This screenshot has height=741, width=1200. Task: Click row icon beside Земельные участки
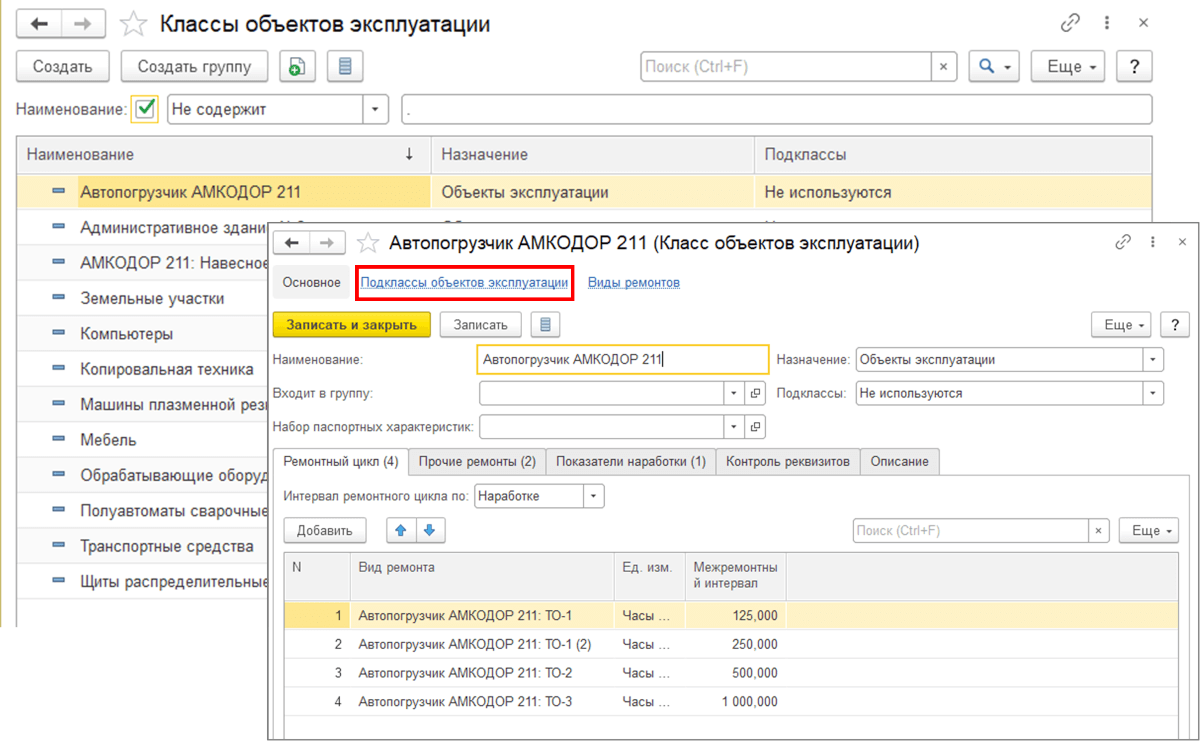(58, 298)
